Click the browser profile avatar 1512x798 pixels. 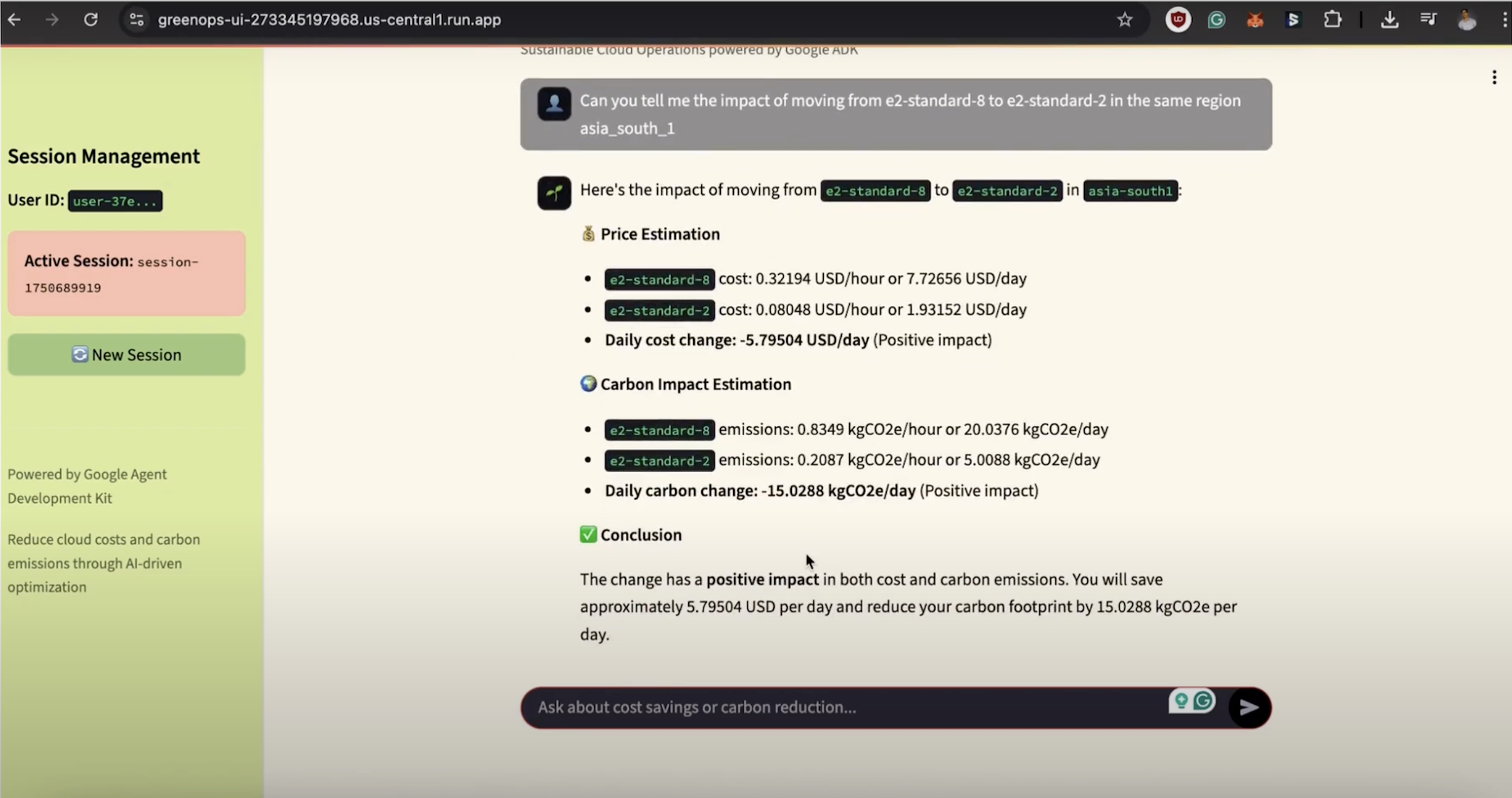tap(1467, 20)
